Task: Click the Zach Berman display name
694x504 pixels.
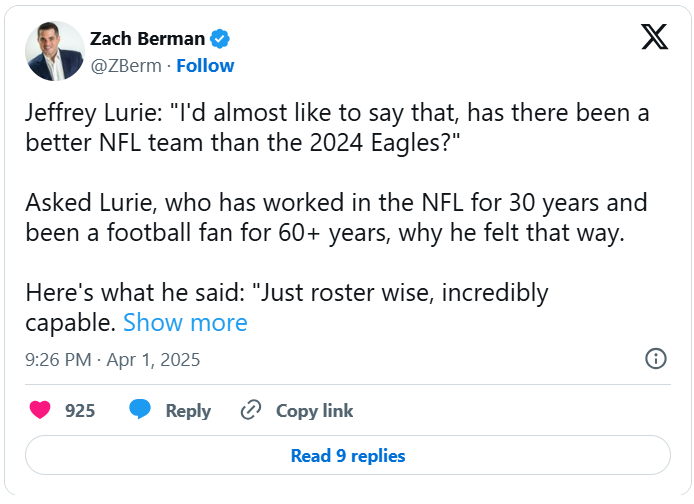Action: [147, 39]
